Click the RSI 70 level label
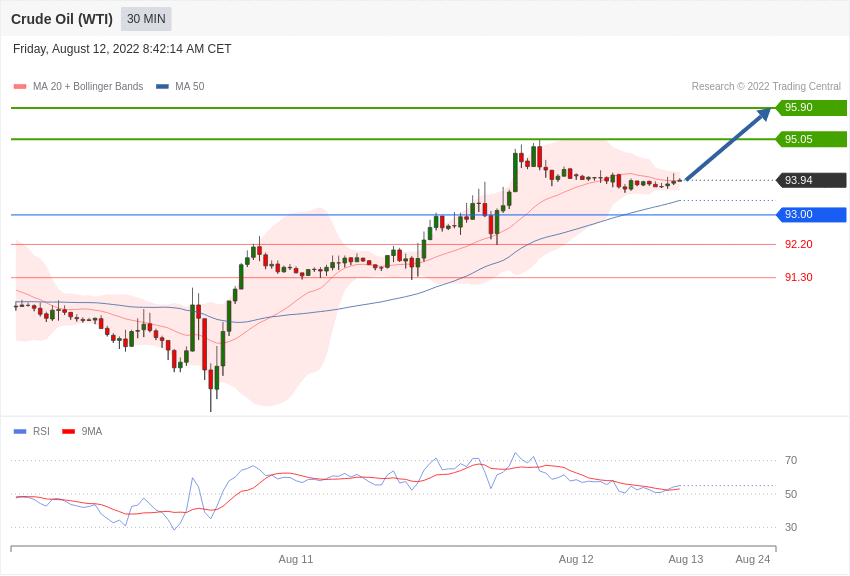 pyautogui.click(x=791, y=461)
